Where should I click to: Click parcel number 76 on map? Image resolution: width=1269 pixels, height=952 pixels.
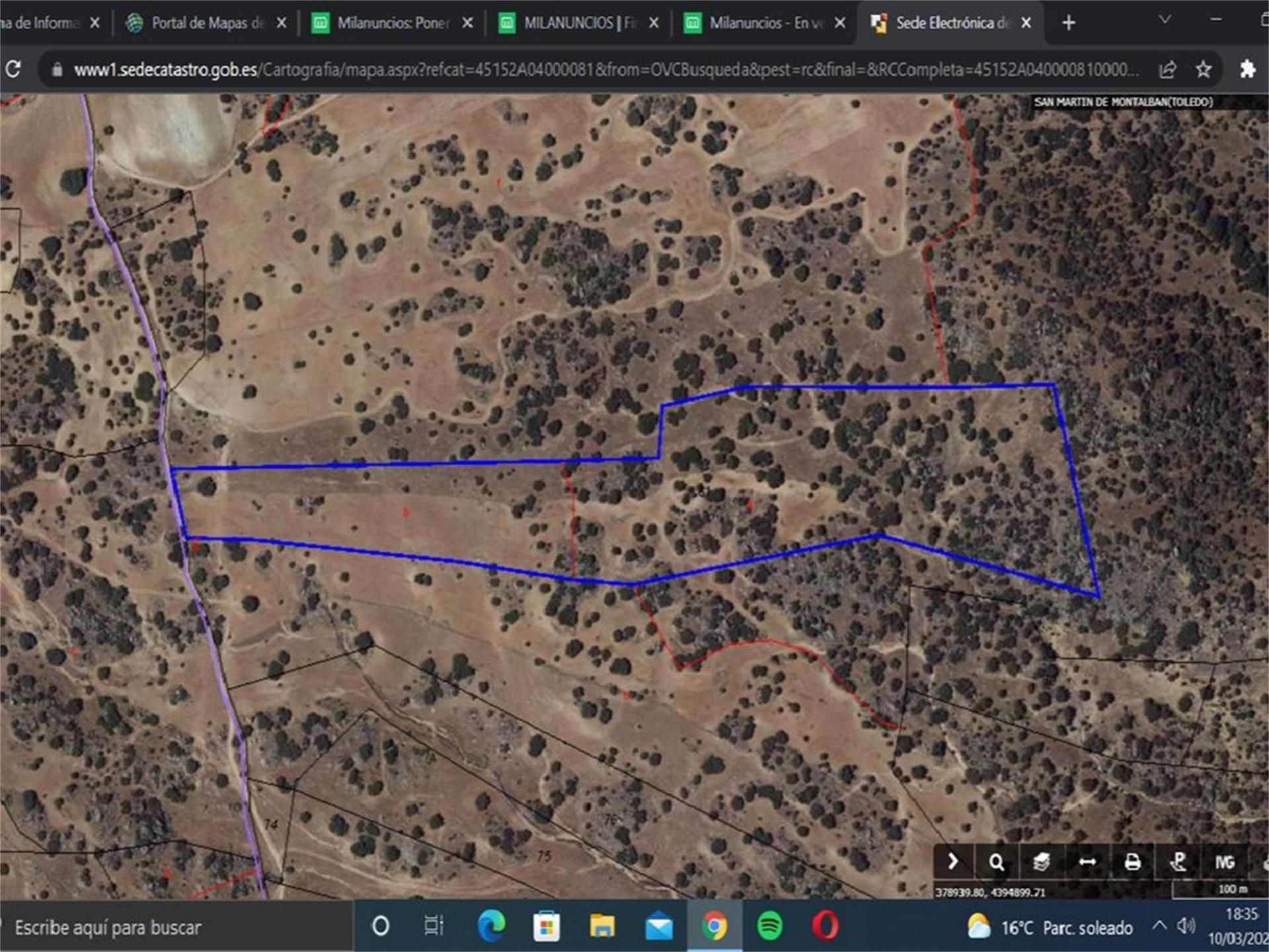[x=611, y=820]
